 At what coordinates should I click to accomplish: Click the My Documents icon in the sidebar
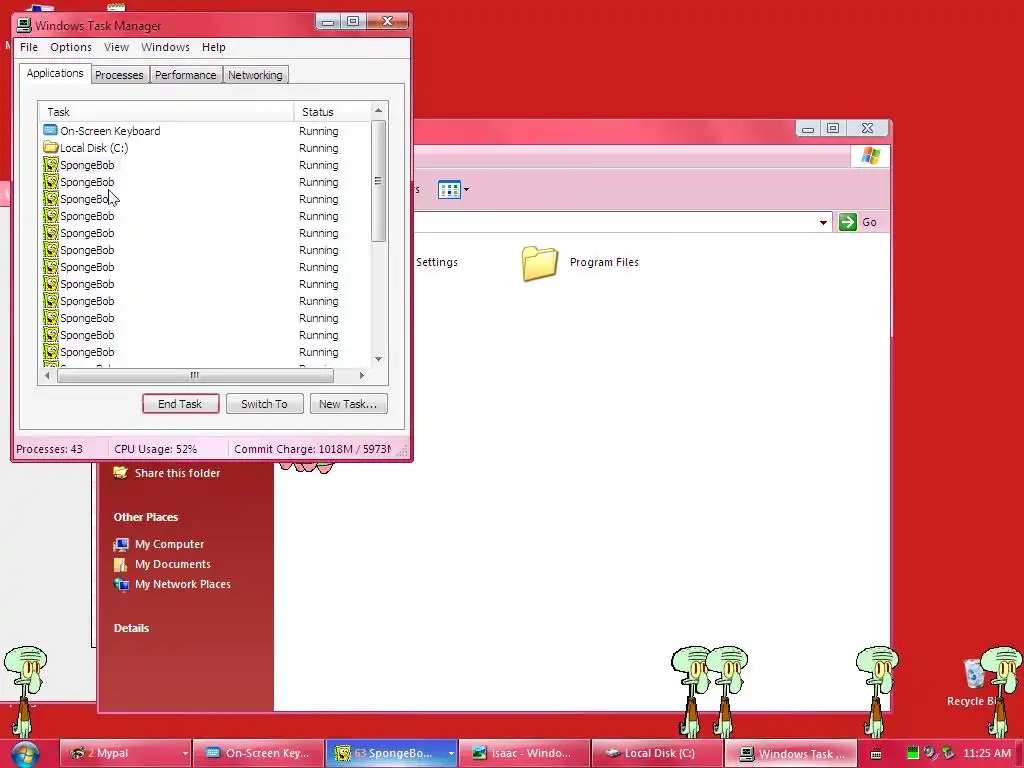121,564
